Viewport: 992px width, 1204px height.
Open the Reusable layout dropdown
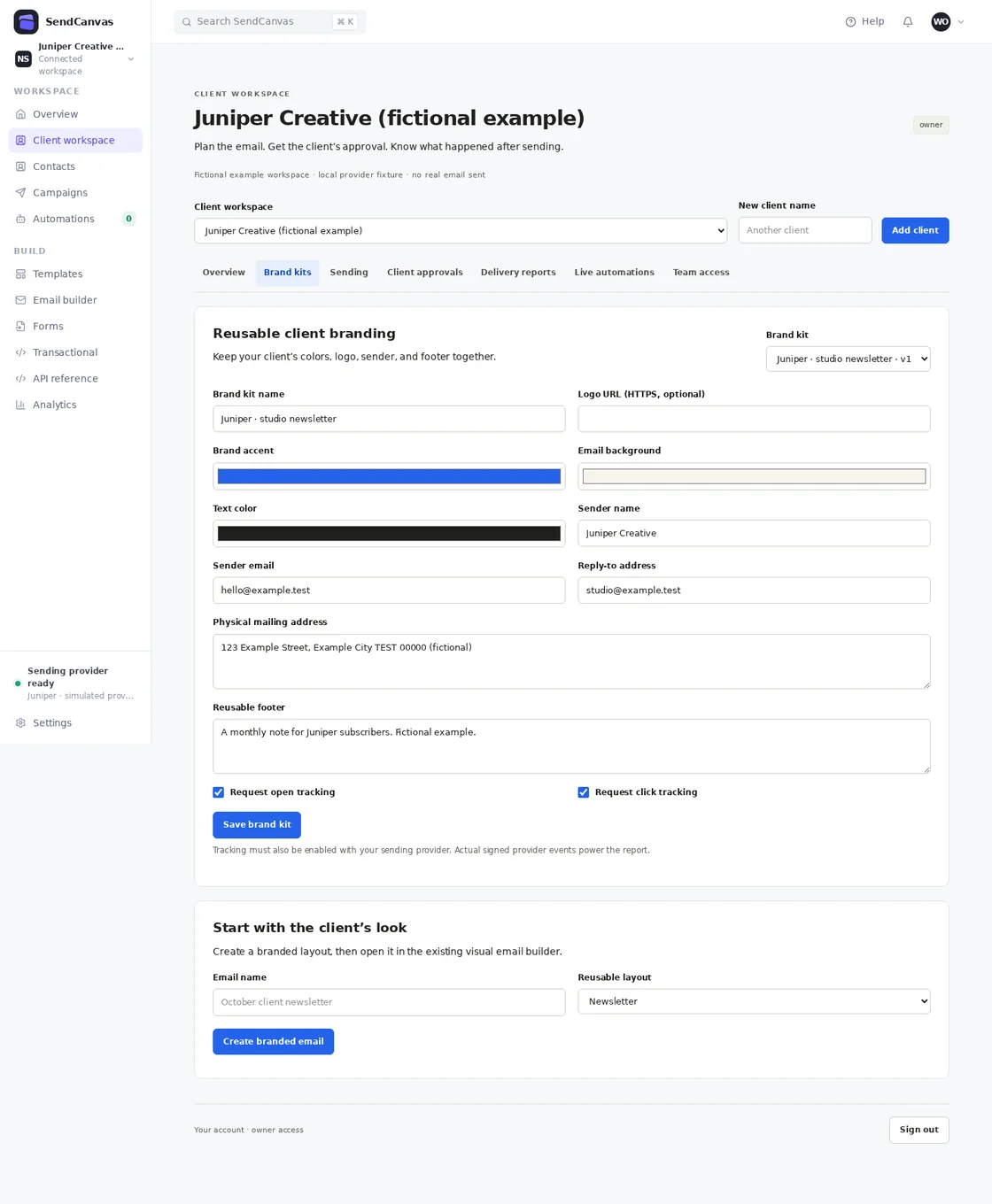(755, 1002)
